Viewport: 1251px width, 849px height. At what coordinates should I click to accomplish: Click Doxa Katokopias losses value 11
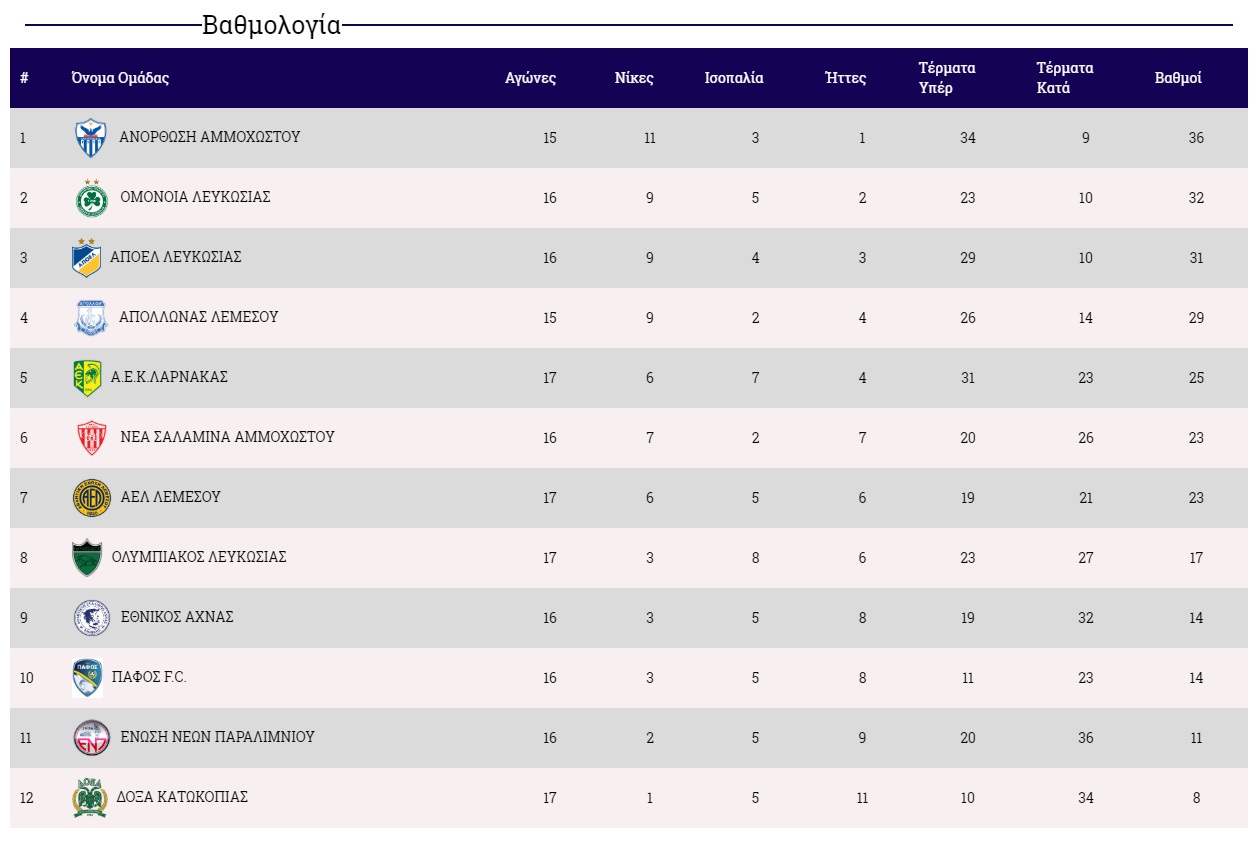click(x=862, y=798)
